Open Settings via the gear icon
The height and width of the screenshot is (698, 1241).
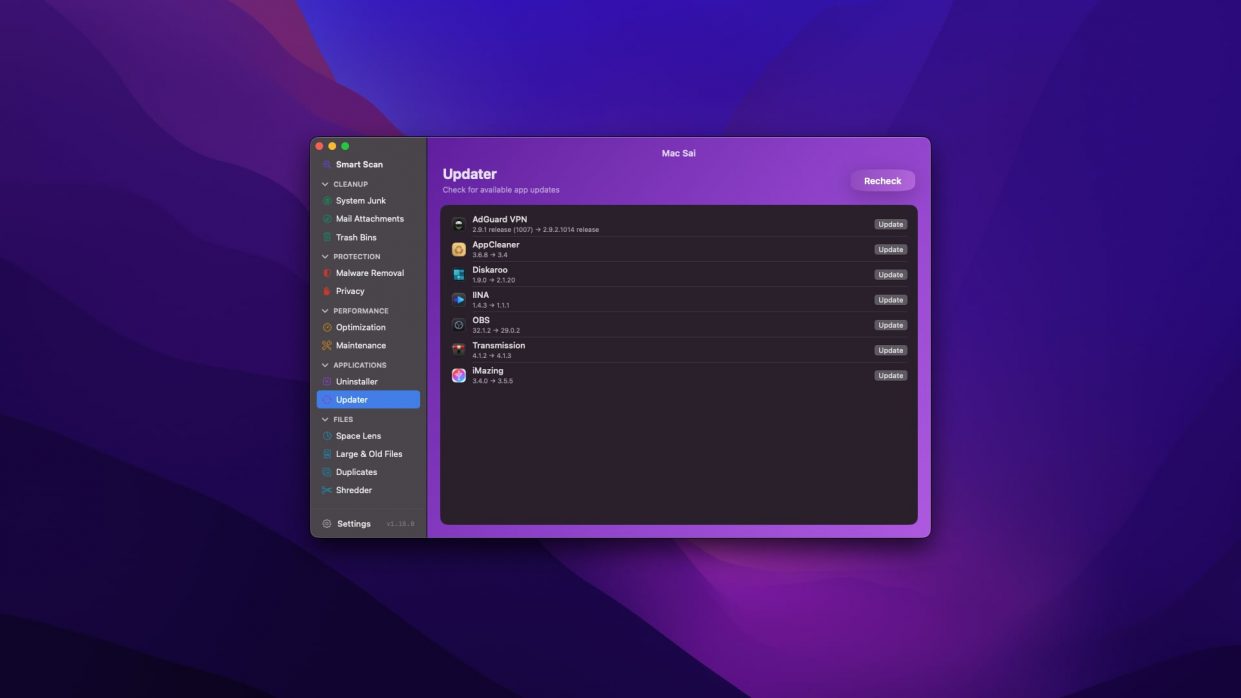coord(327,524)
